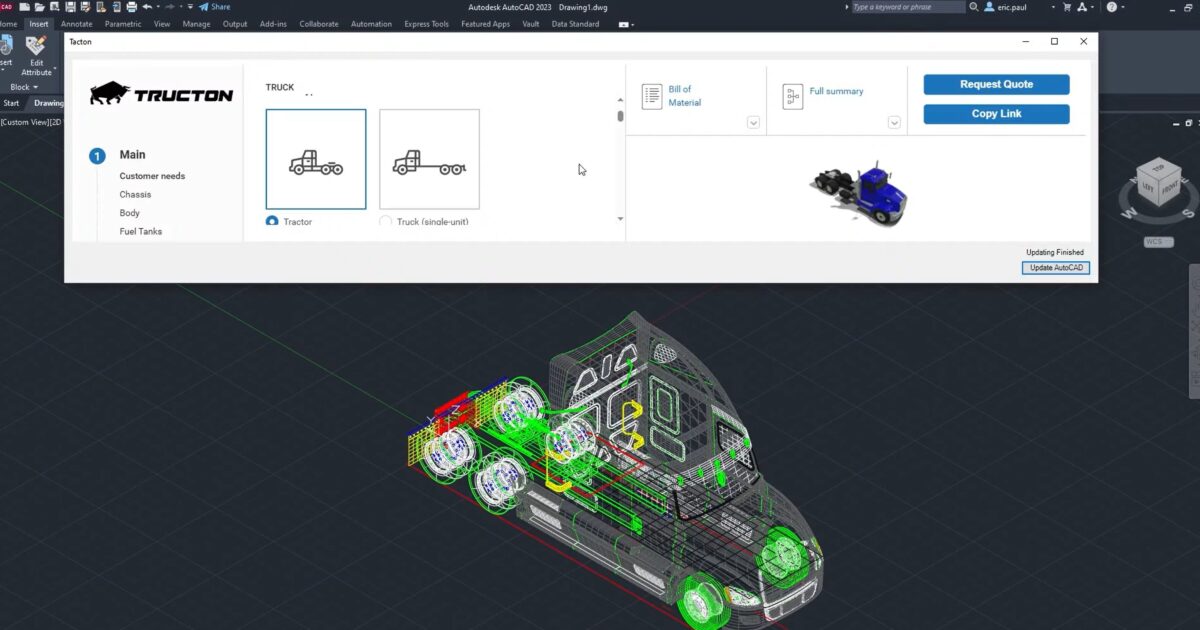Click the eric.paul username

pyautogui.click(x=1012, y=7)
